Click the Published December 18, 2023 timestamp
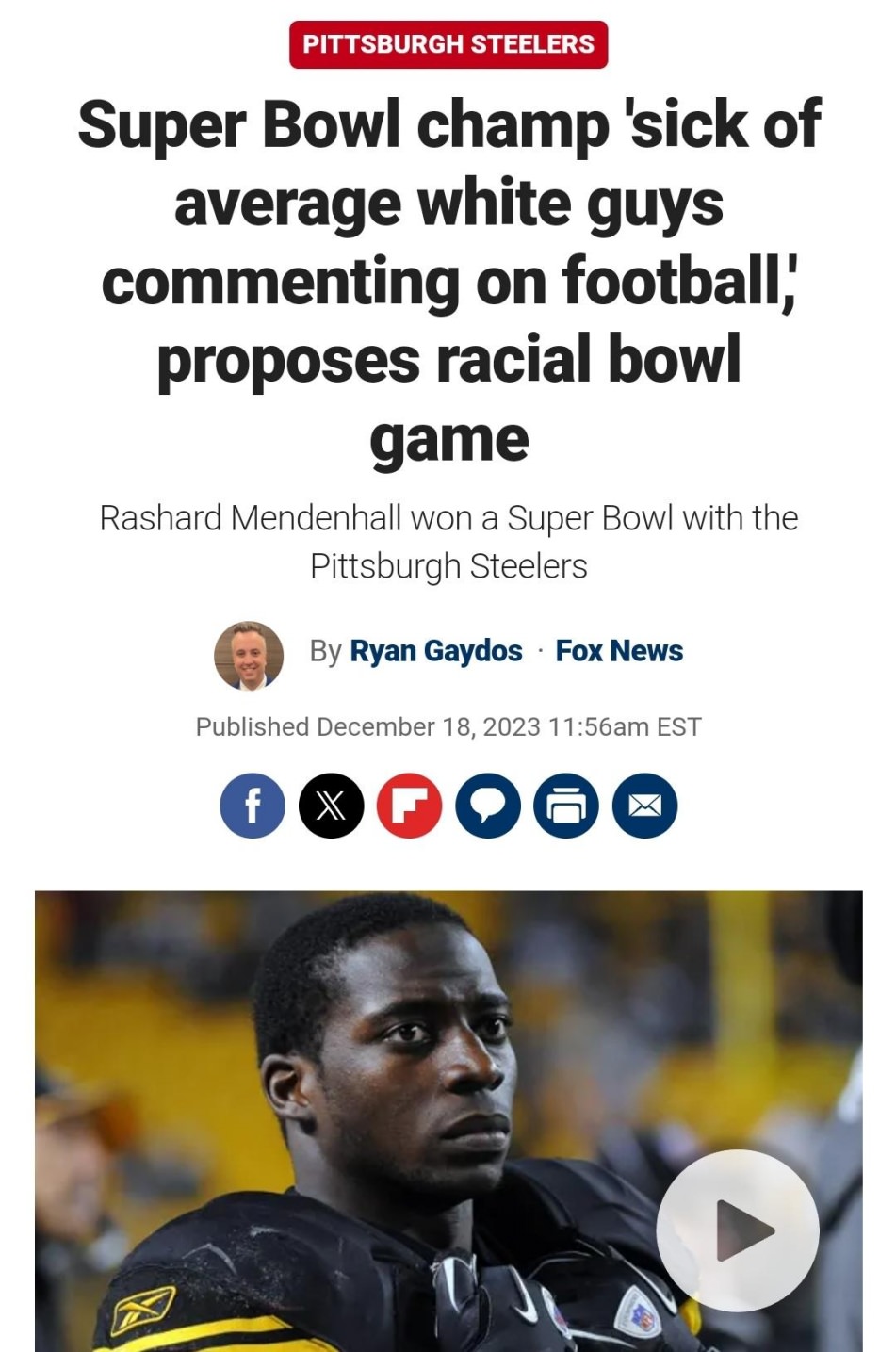The width and height of the screenshot is (896, 1352). 448,727
